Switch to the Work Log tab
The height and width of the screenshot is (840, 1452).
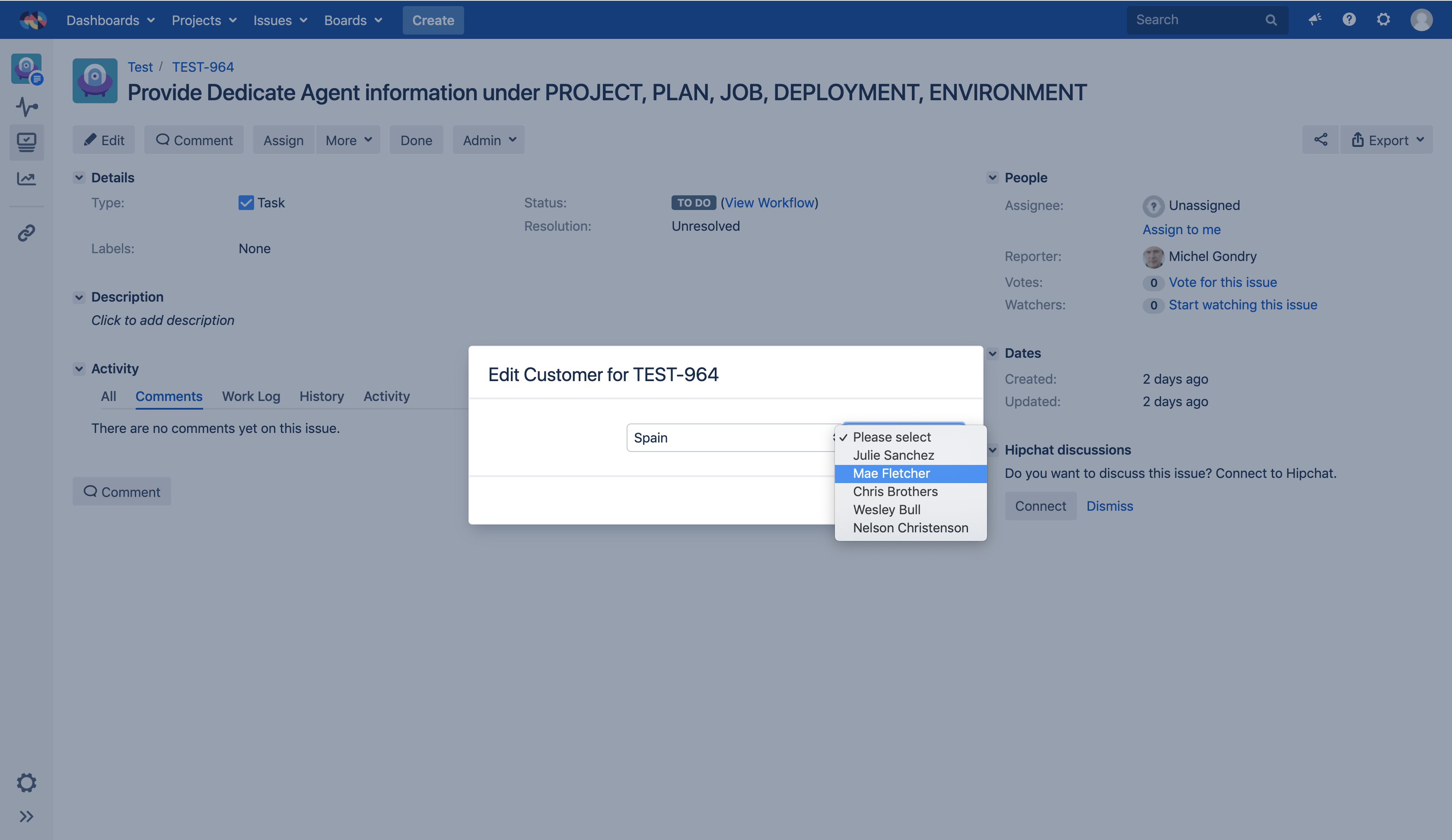pyautogui.click(x=251, y=396)
